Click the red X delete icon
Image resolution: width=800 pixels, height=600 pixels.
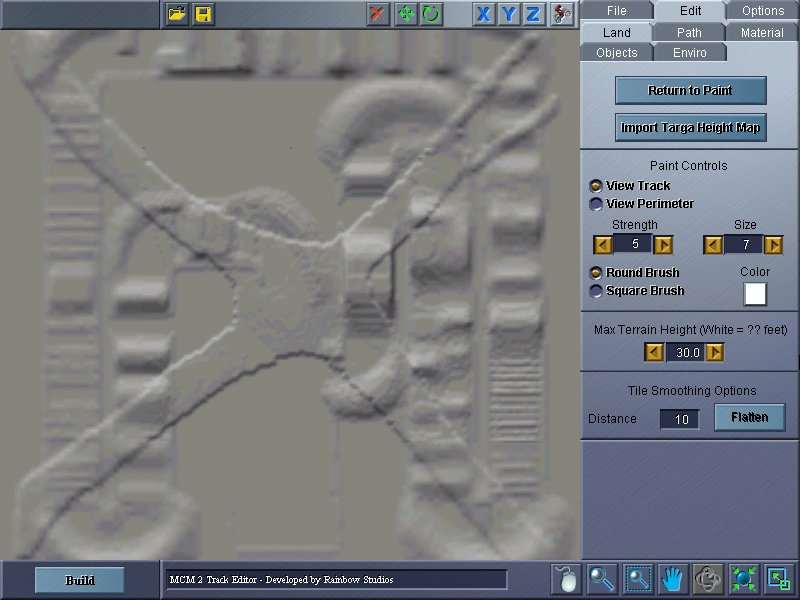coord(378,14)
